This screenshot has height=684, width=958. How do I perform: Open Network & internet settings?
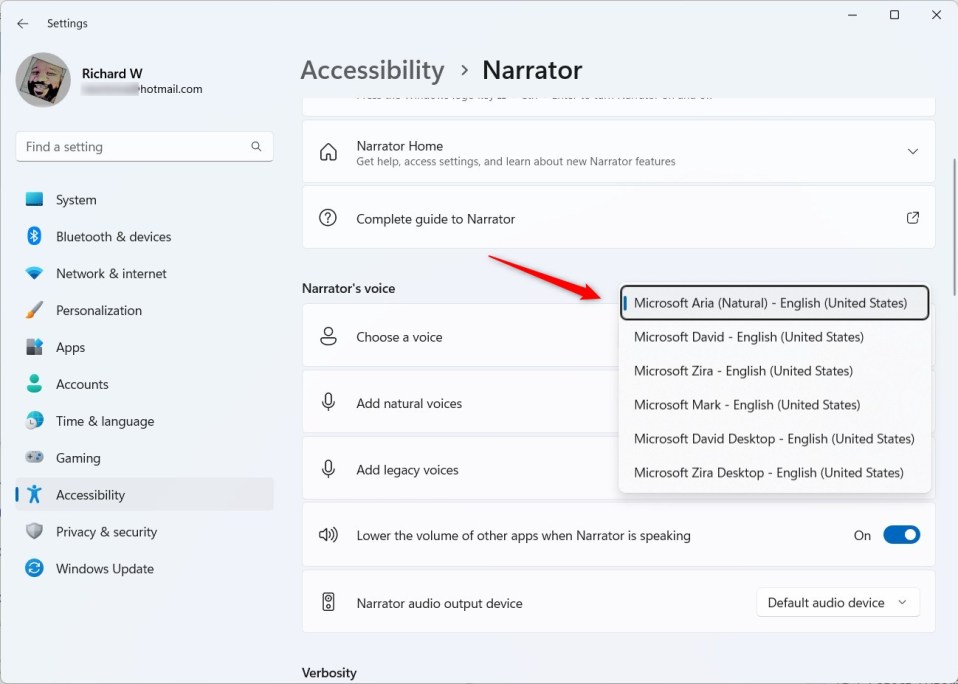pyautogui.click(x=145, y=273)
